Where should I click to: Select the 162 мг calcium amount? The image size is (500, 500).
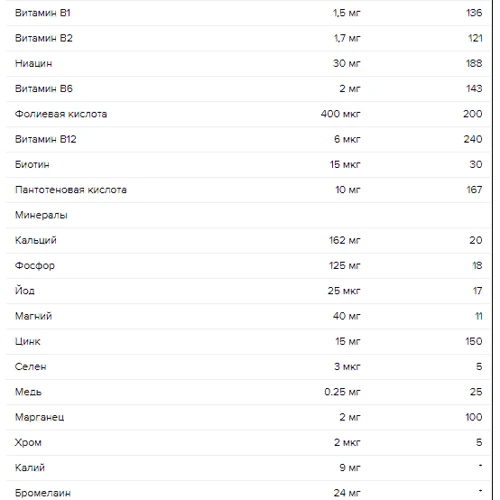345,240
